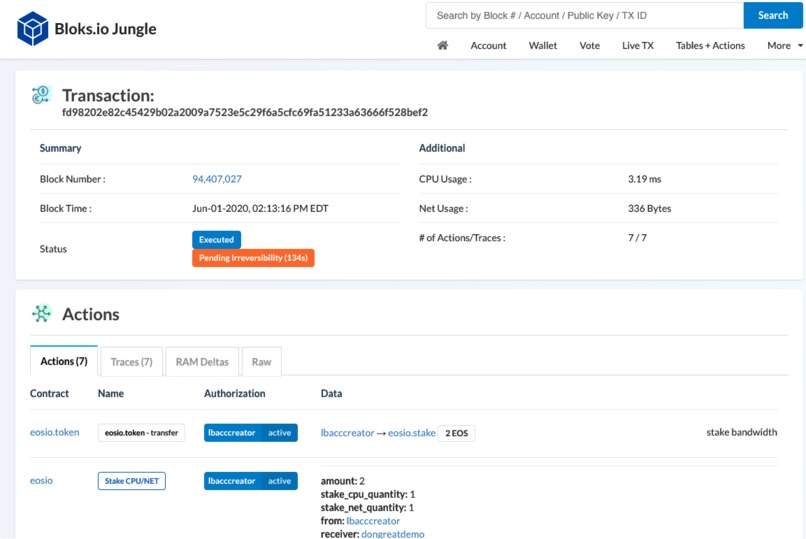Open the receiver dongreatdemo link
The image size is (806, 539).
393,534
